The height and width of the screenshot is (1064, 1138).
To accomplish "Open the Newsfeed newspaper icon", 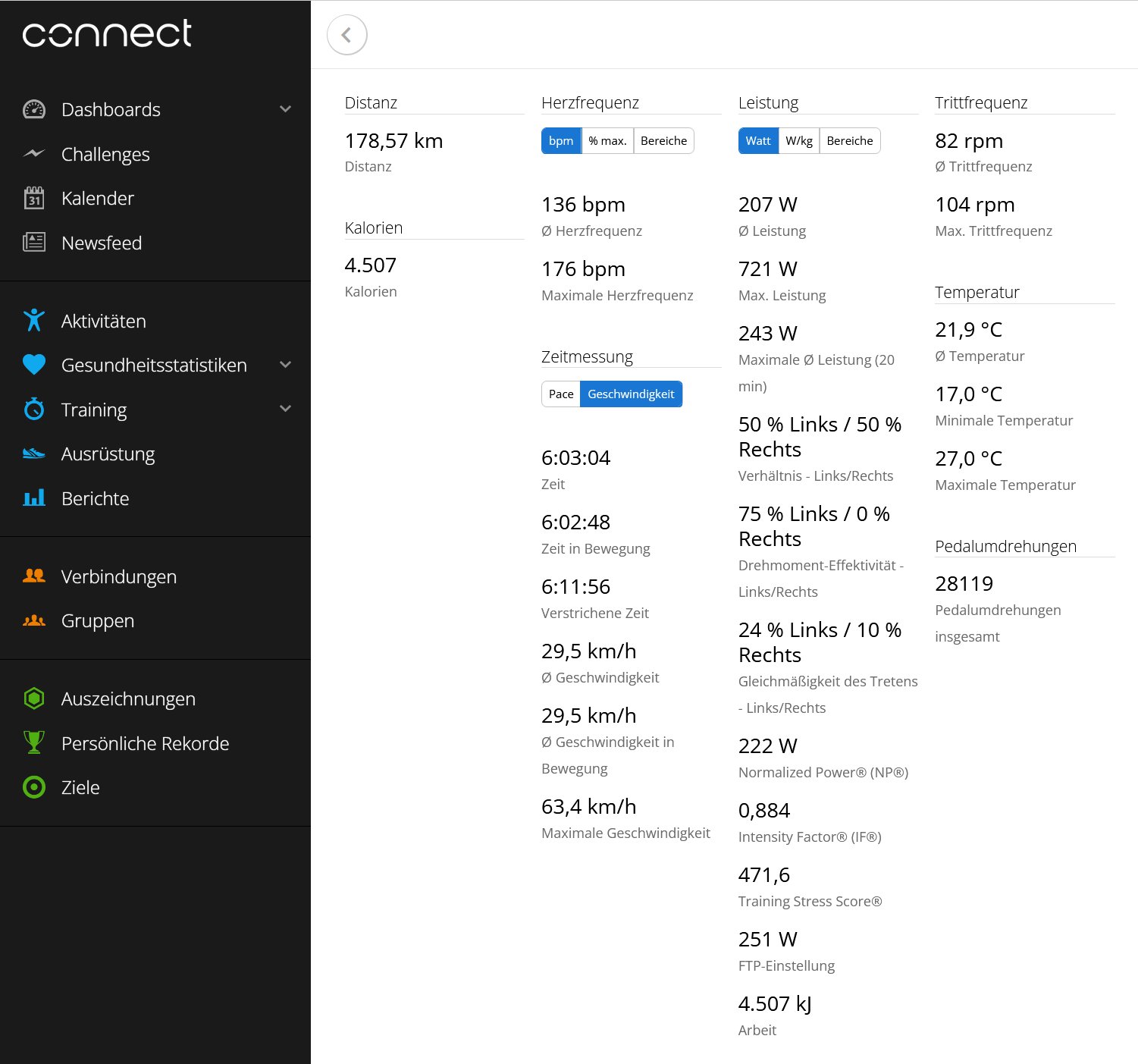I will (34, 243).
